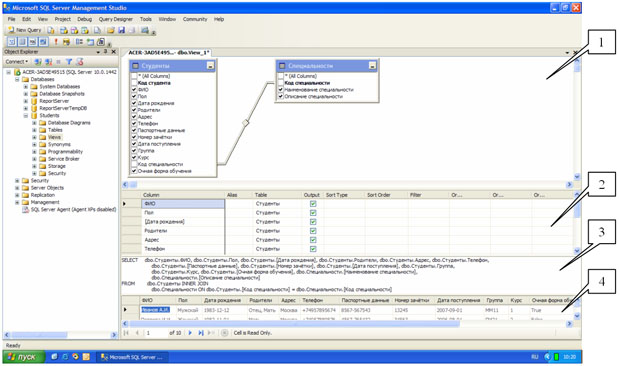Toggle the Show Results Pane icon
This screenshot has width=620, height=366.
(43, 42)
